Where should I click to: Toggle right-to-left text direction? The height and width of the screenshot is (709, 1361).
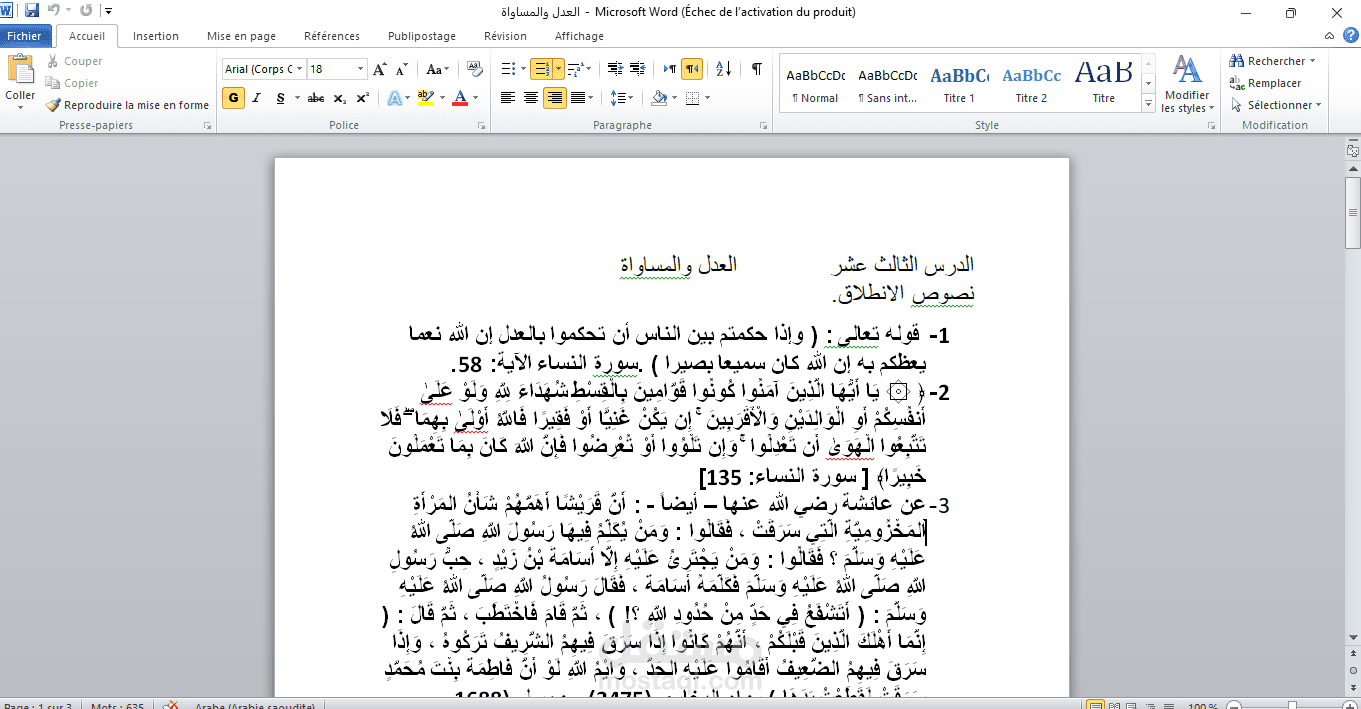click(692, 69)
